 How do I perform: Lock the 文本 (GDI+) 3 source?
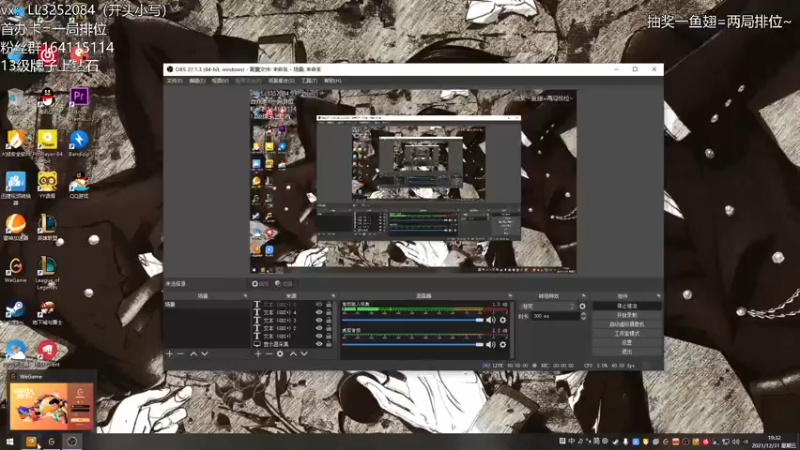click(x=329, y=320)
